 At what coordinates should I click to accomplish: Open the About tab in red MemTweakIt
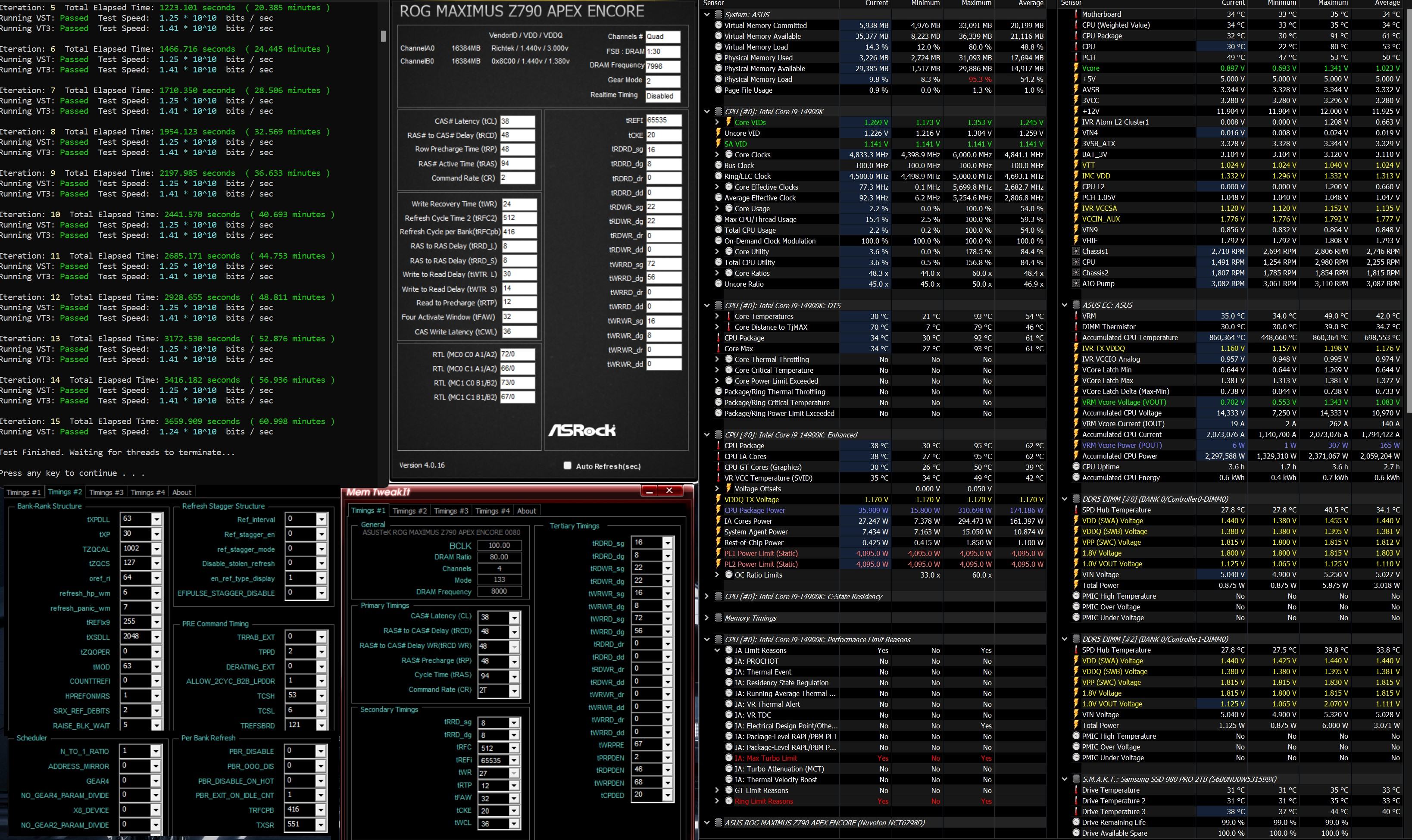point(526,511)
